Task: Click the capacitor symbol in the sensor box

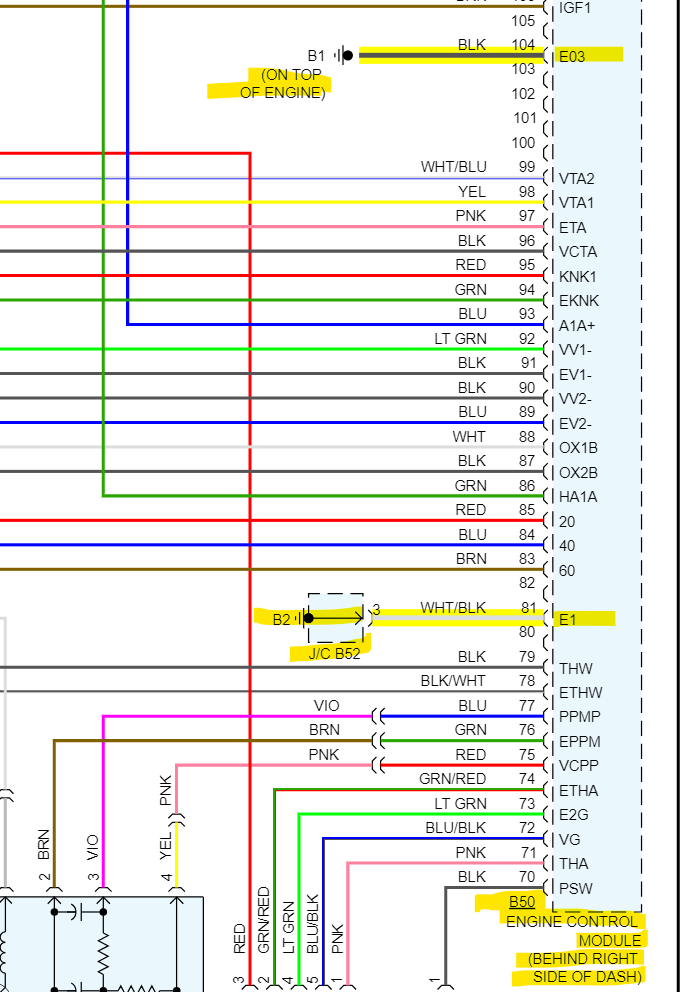Action: pyautogui.click(x=78, y=912)
